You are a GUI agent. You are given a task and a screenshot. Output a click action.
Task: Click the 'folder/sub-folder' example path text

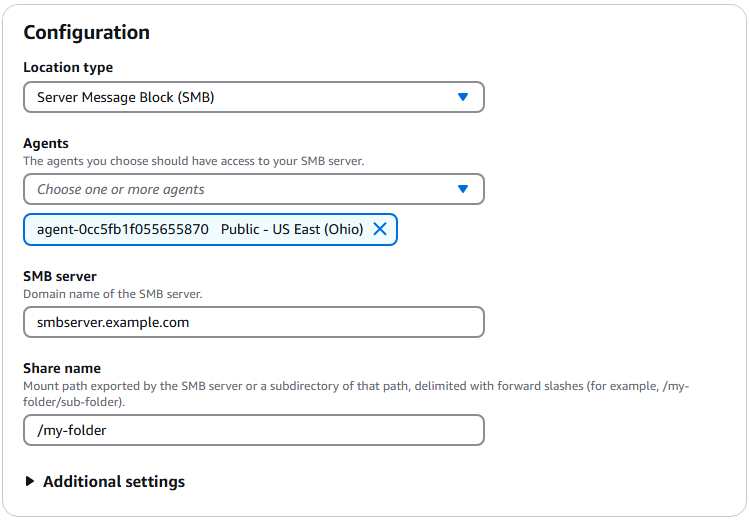[72, 401]
